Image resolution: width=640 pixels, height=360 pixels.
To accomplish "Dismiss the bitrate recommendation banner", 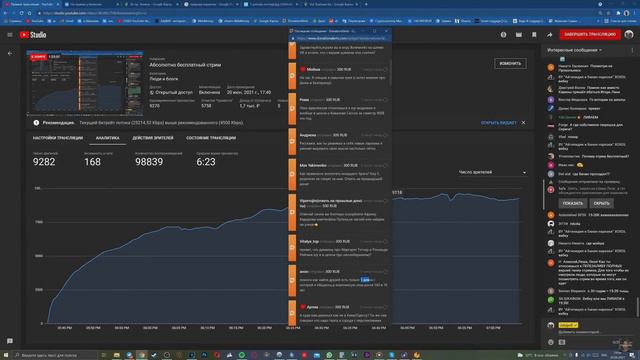I will pos(523,122).
